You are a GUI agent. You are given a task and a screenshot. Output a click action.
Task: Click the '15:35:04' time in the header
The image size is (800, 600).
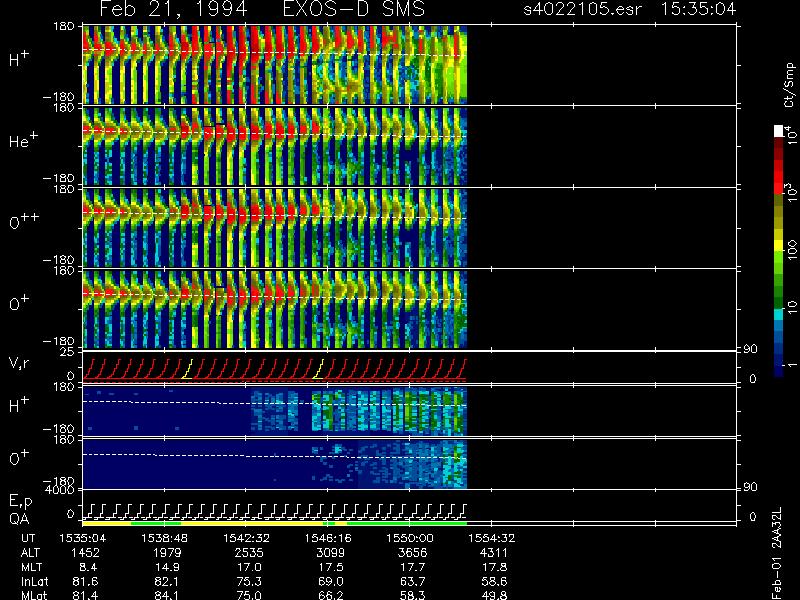pos(698,9)
